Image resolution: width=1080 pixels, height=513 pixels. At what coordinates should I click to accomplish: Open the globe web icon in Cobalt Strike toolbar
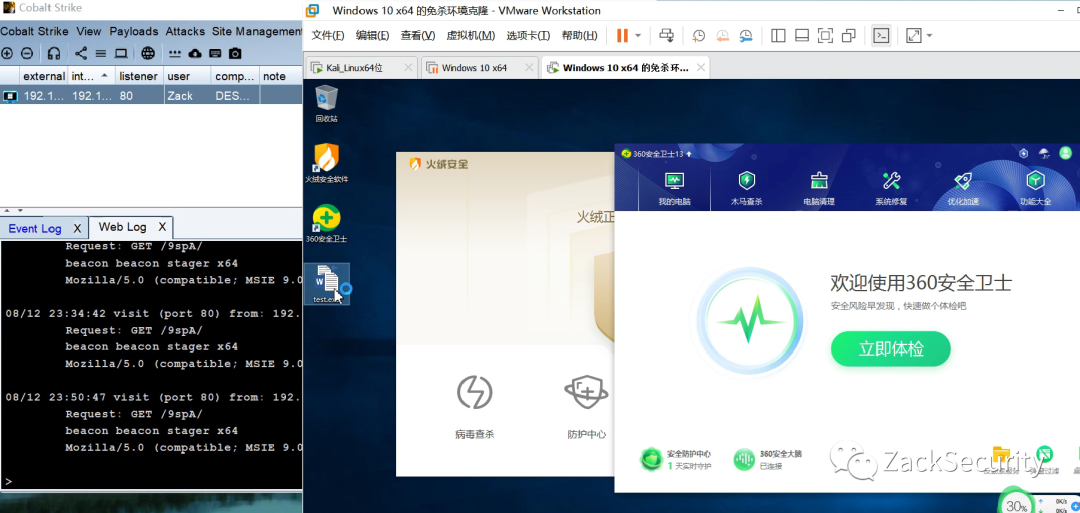click(x=148, y=53)
